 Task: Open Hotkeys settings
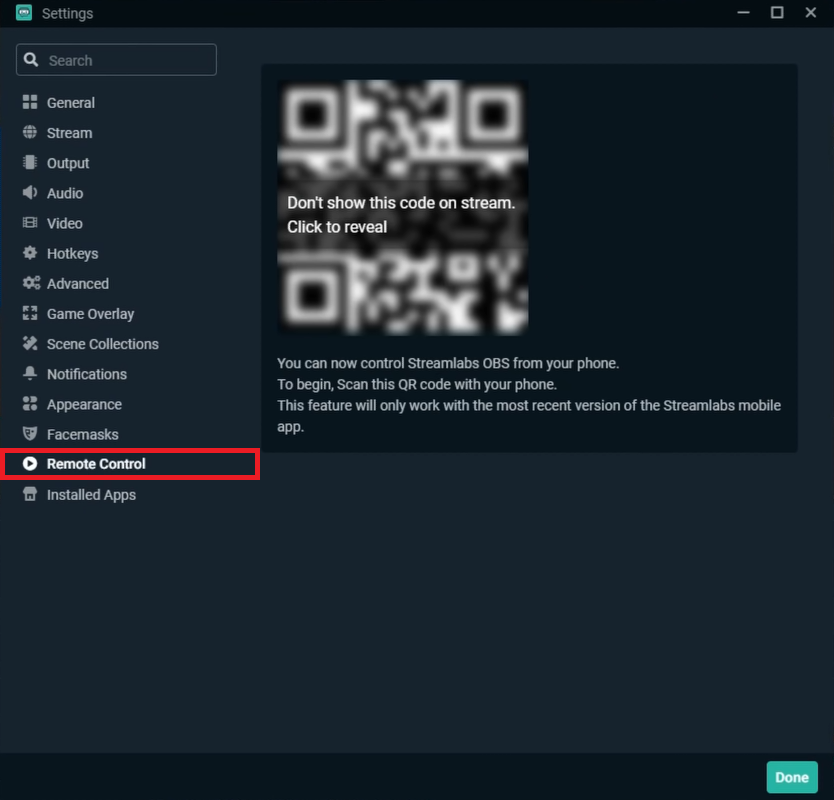(x=72, y=254)
